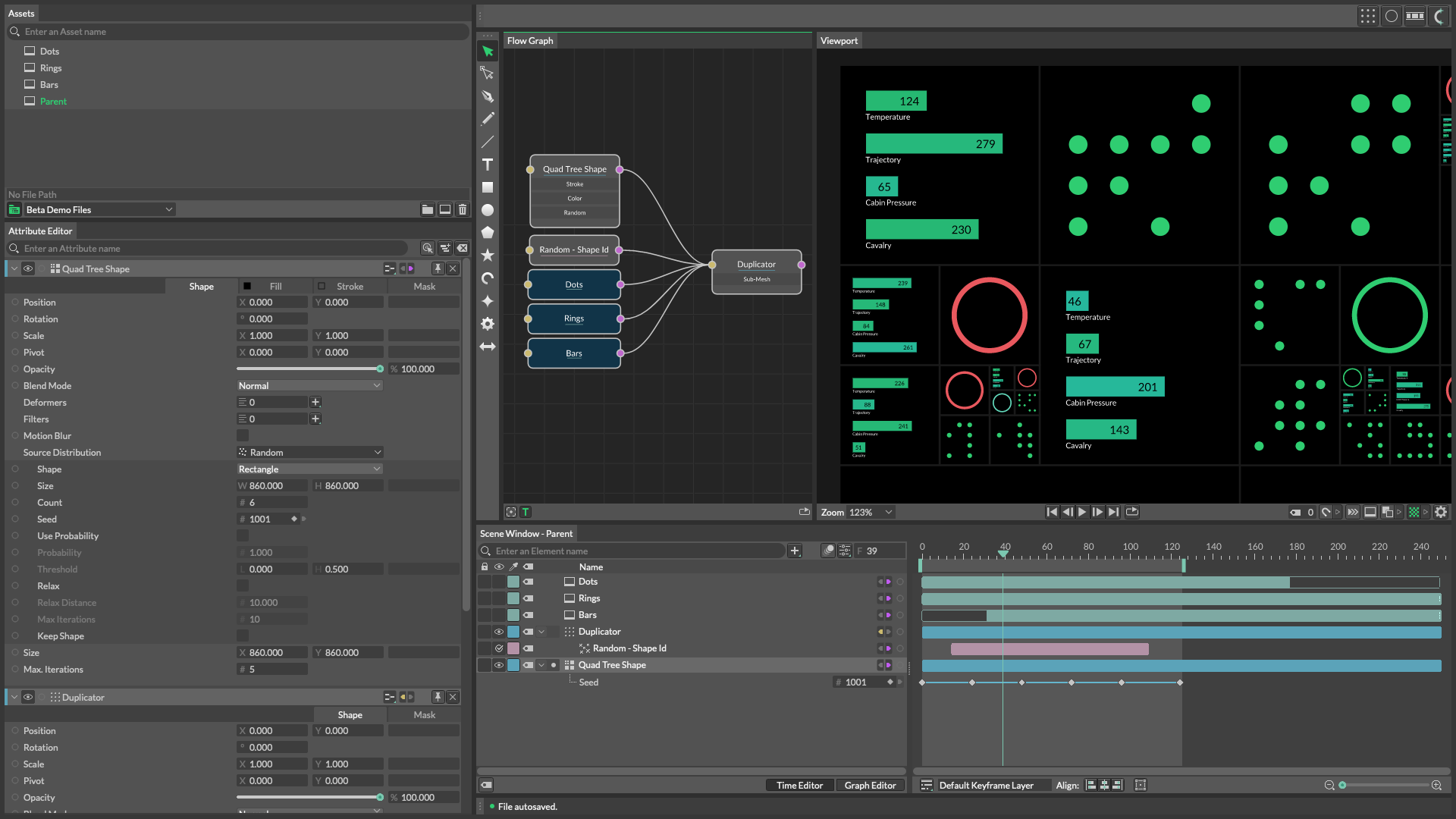Choose the Star shape tool
Image resolution: width=1456 pixels, height=819 pixels.
tap(488, 256)
